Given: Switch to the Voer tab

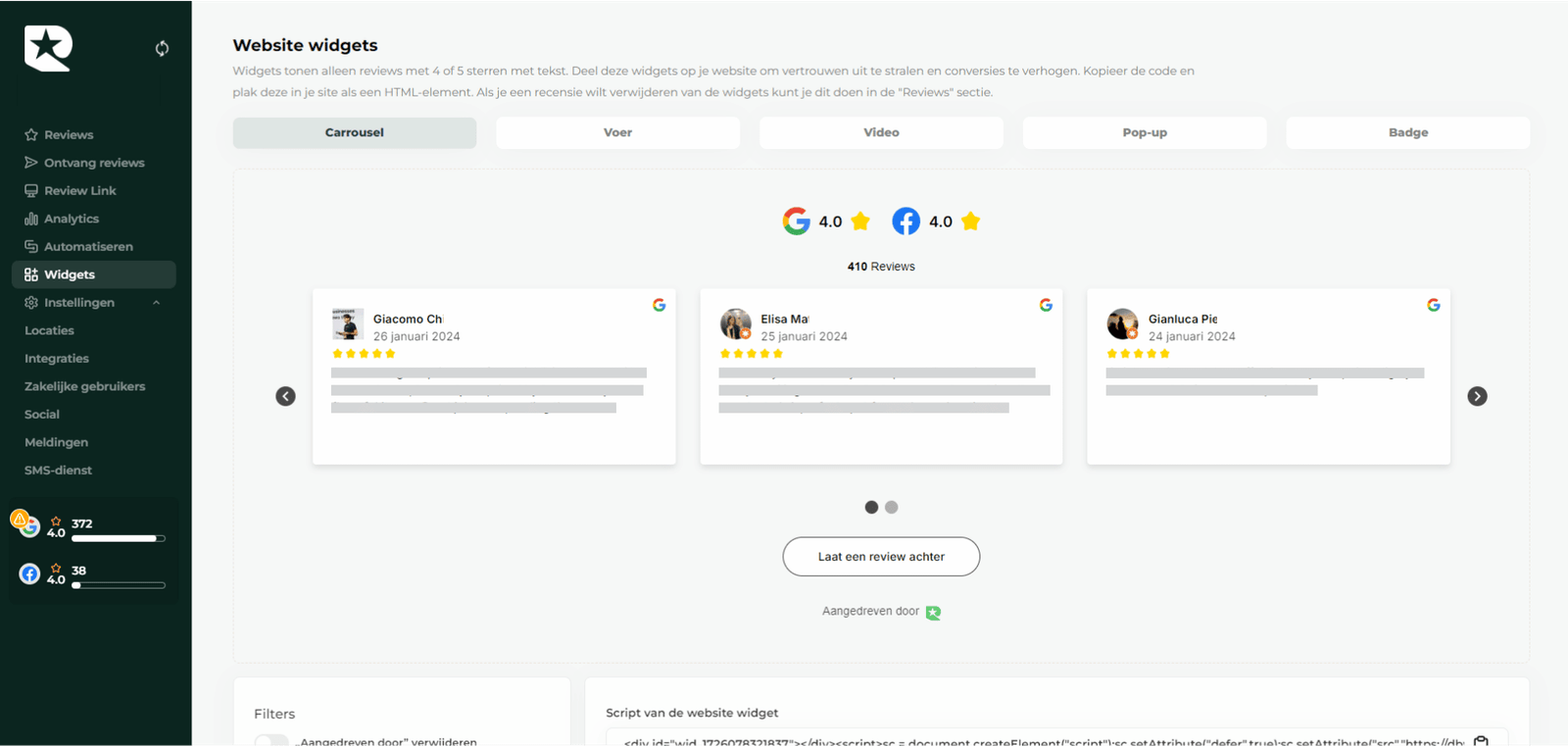Looking at the screenshot, I should click(x=617, y=132).
